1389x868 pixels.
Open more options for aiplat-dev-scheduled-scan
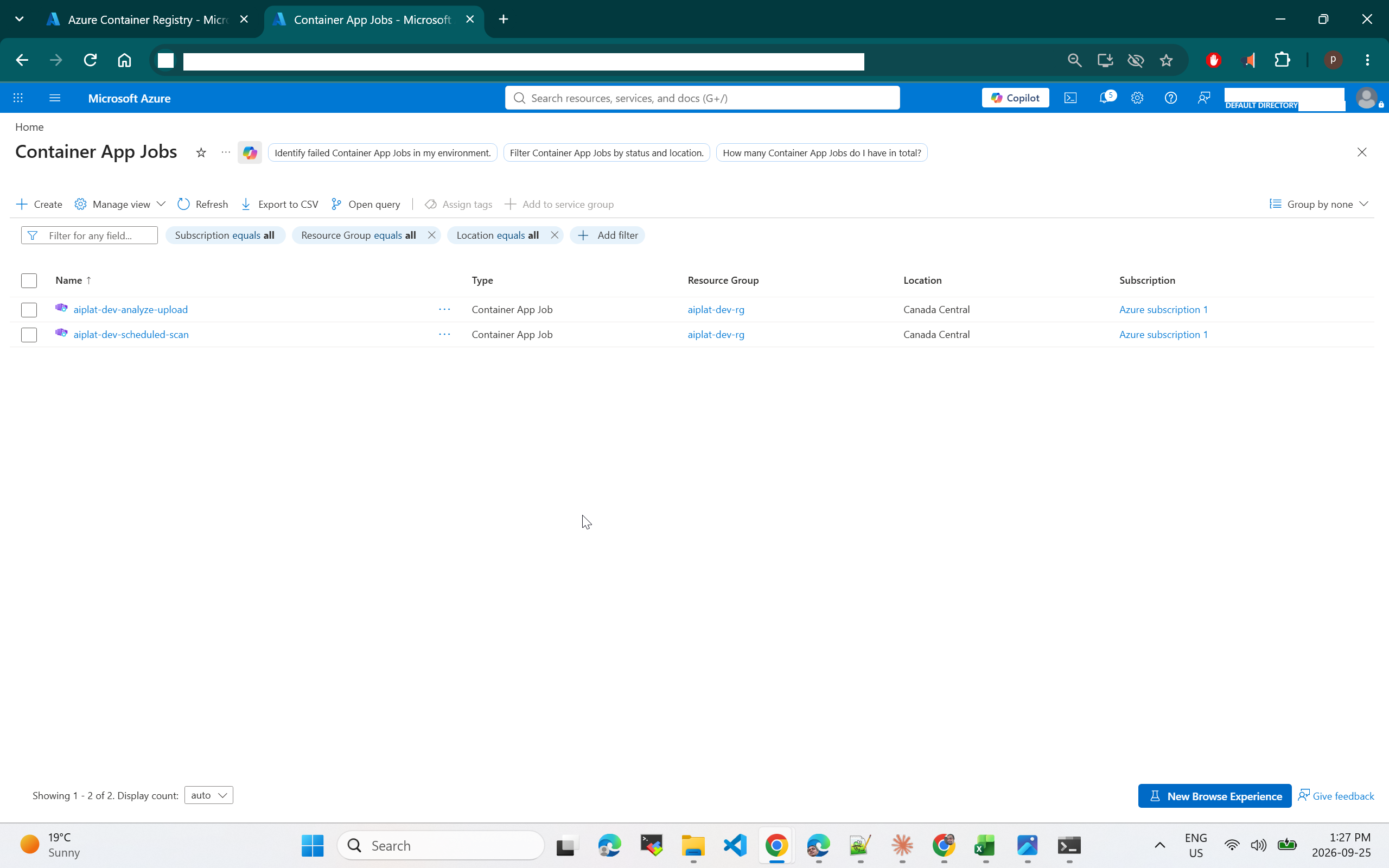click(444, 335)
